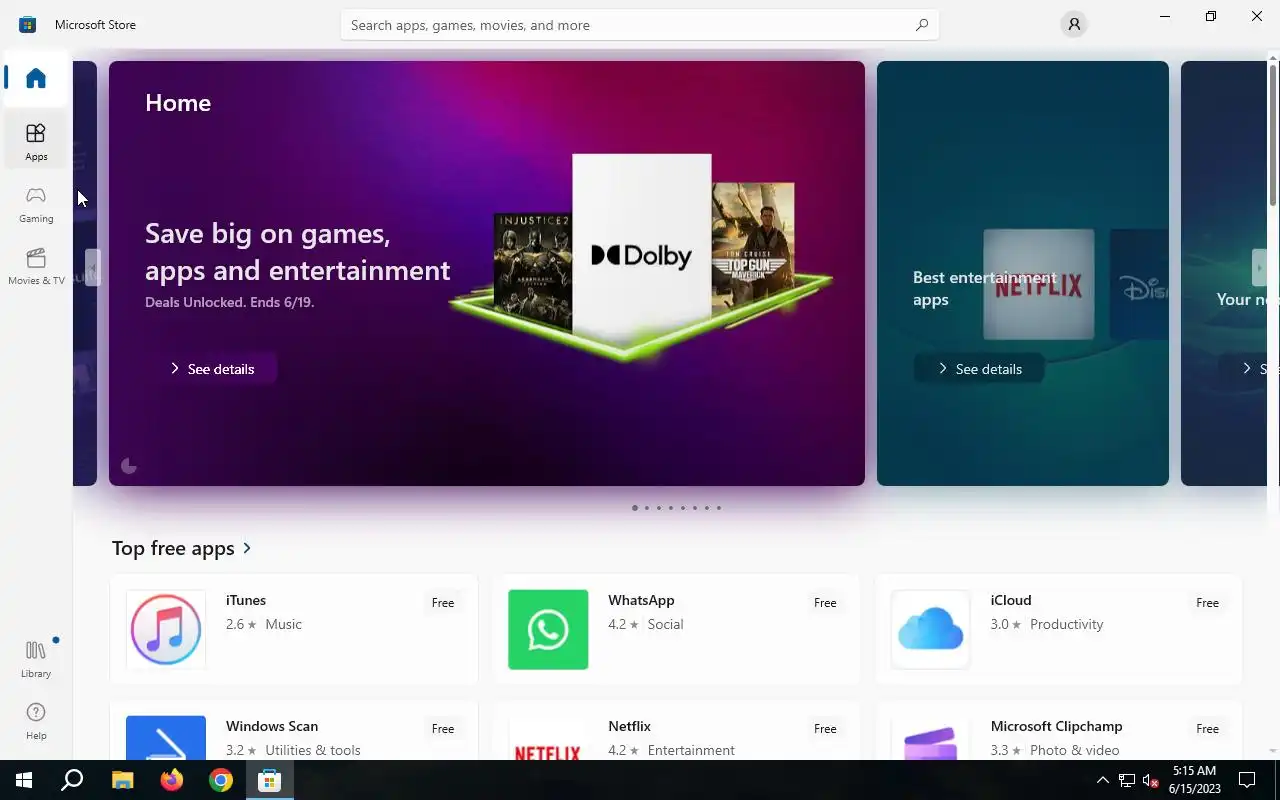Open Windows taskbar search
This screenshot has height=800, width=1280.
[72, 780]
